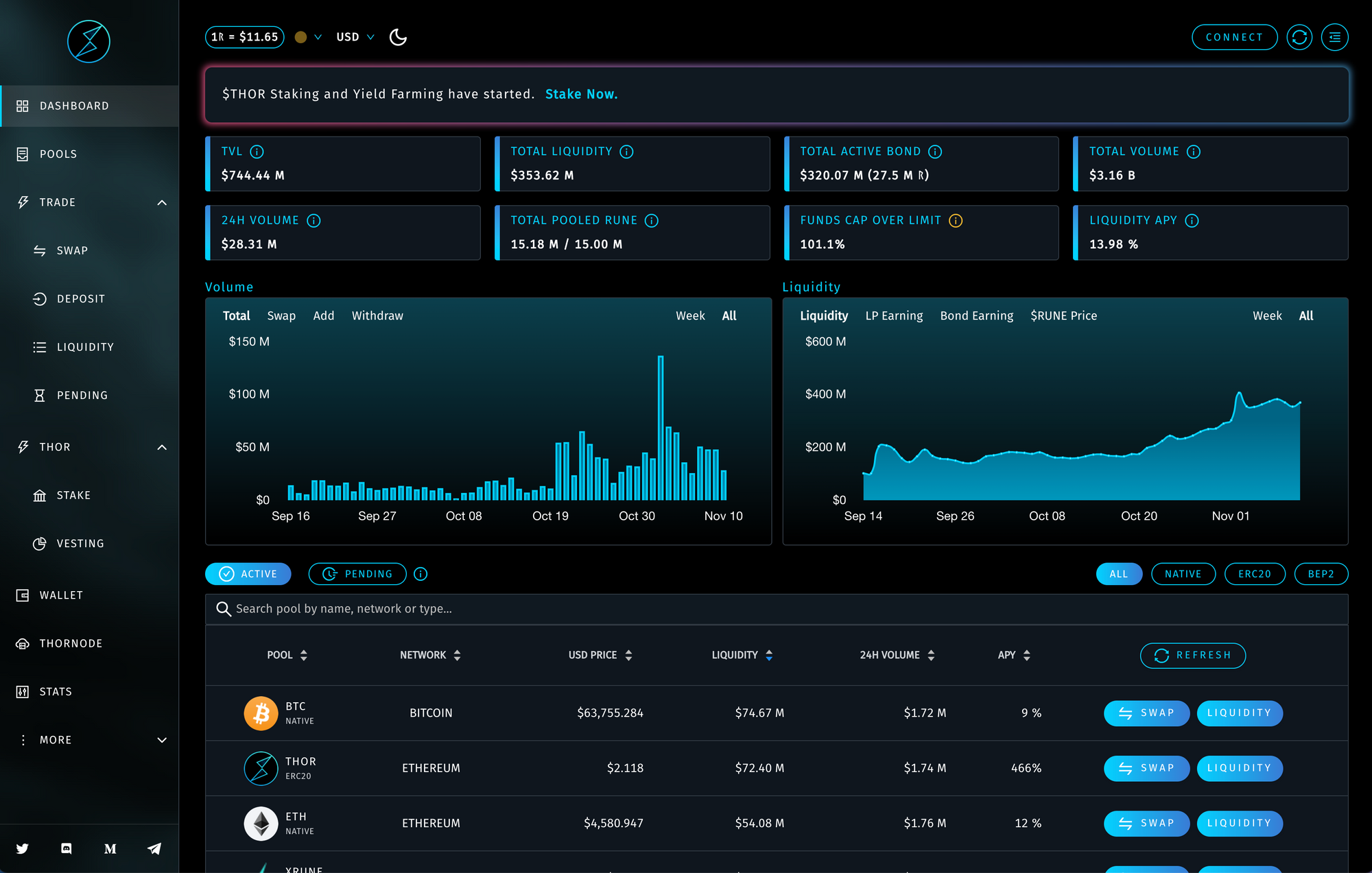
Task: Open Twitter icon in sidebar footer
Action: (23, 848)
